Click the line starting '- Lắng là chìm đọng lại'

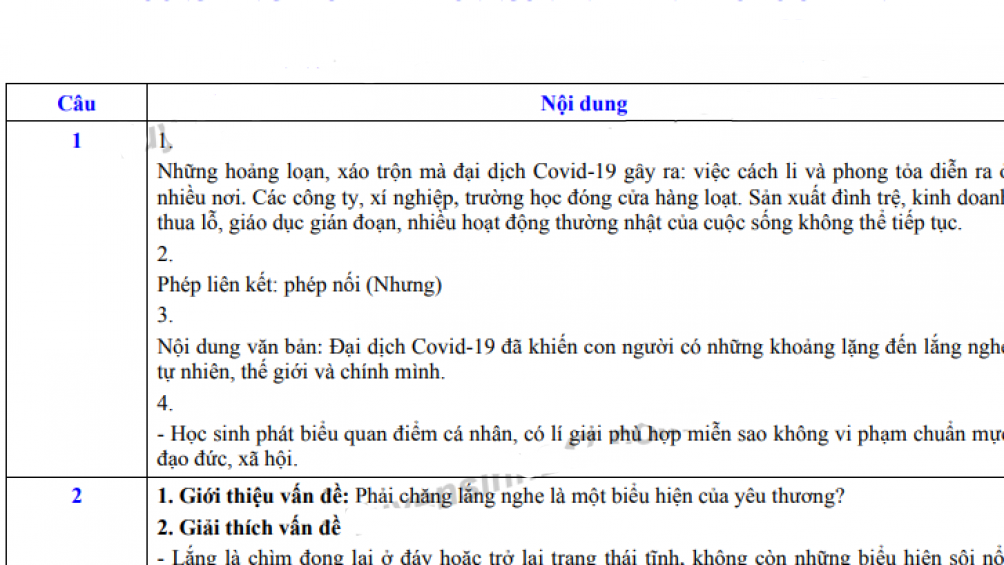(580, 556)
